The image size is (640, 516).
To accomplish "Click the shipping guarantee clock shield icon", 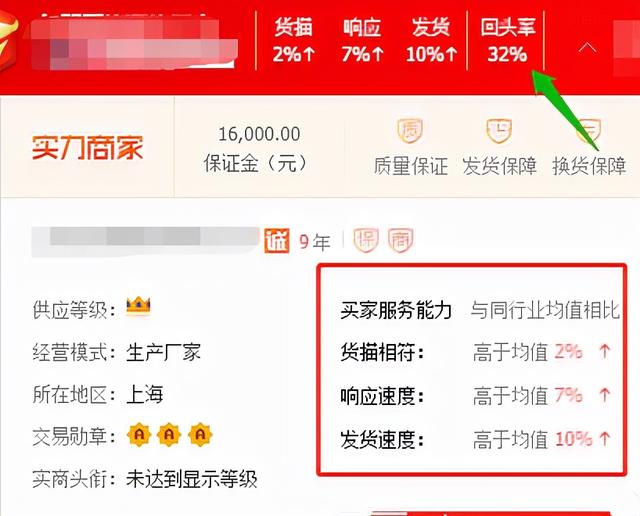I will pyautogui.click(x=499, y=131).
